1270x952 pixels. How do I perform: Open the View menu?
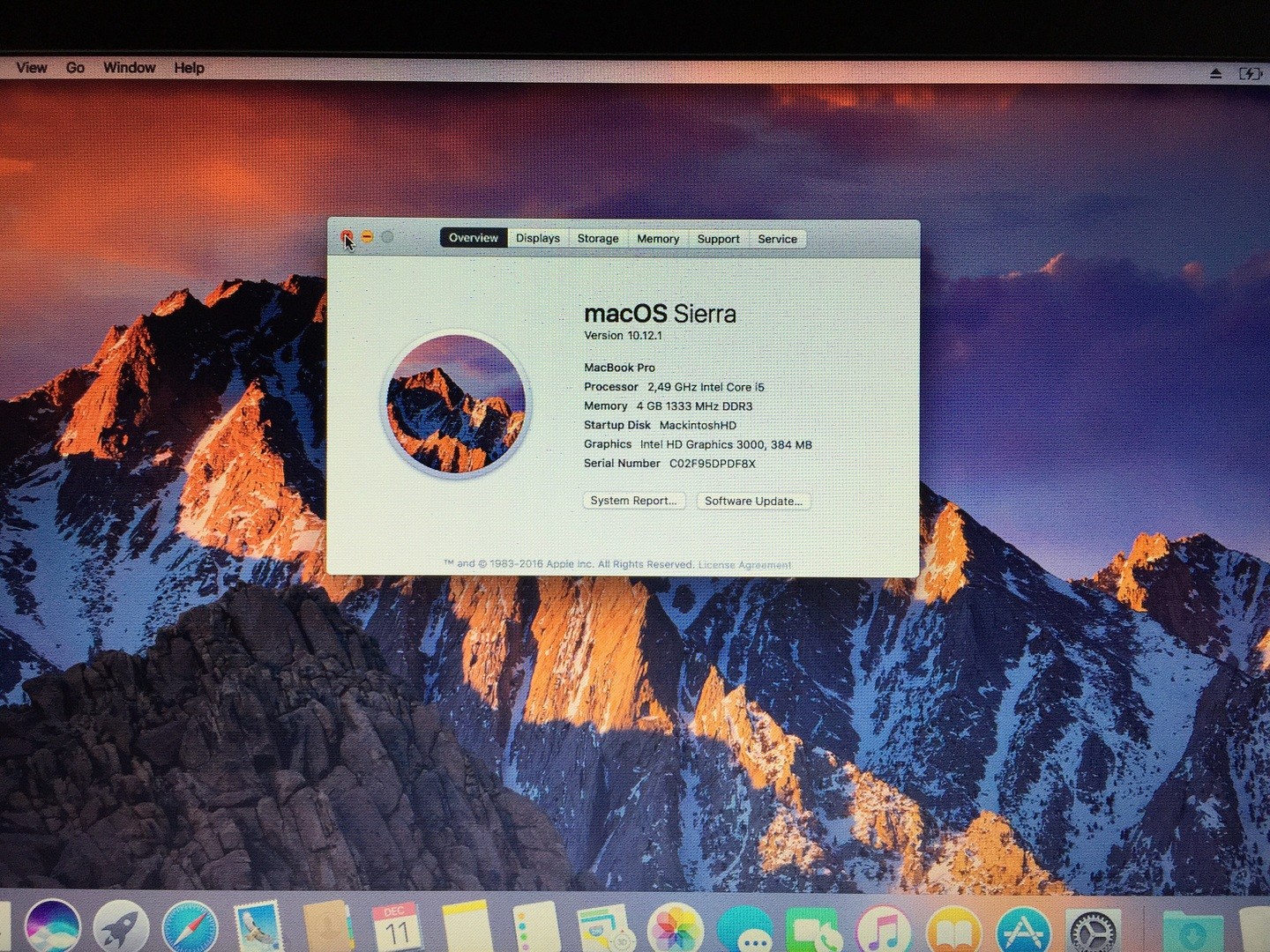point(32,68)
